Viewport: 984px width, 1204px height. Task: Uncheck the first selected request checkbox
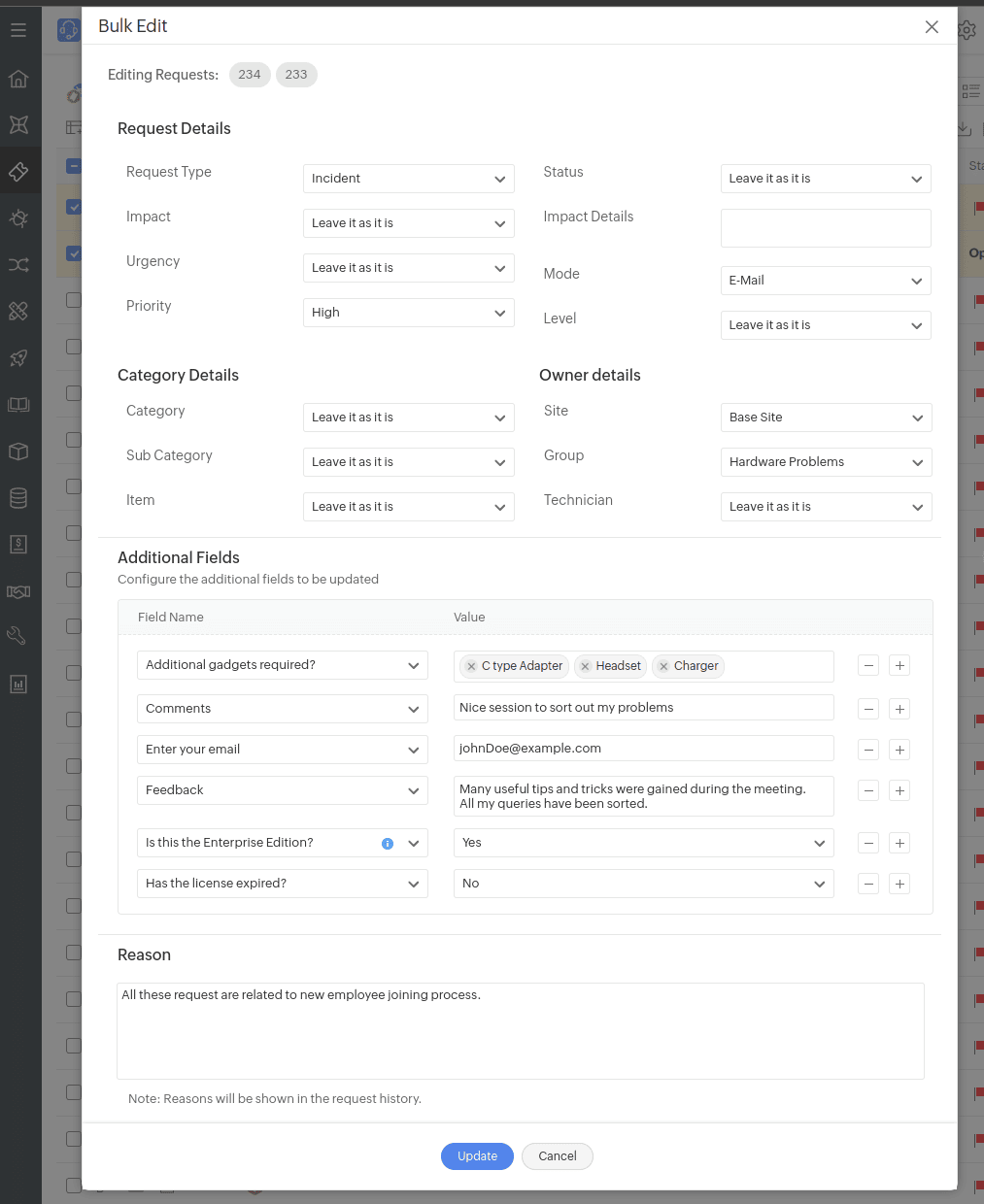(x=74, y=207)
